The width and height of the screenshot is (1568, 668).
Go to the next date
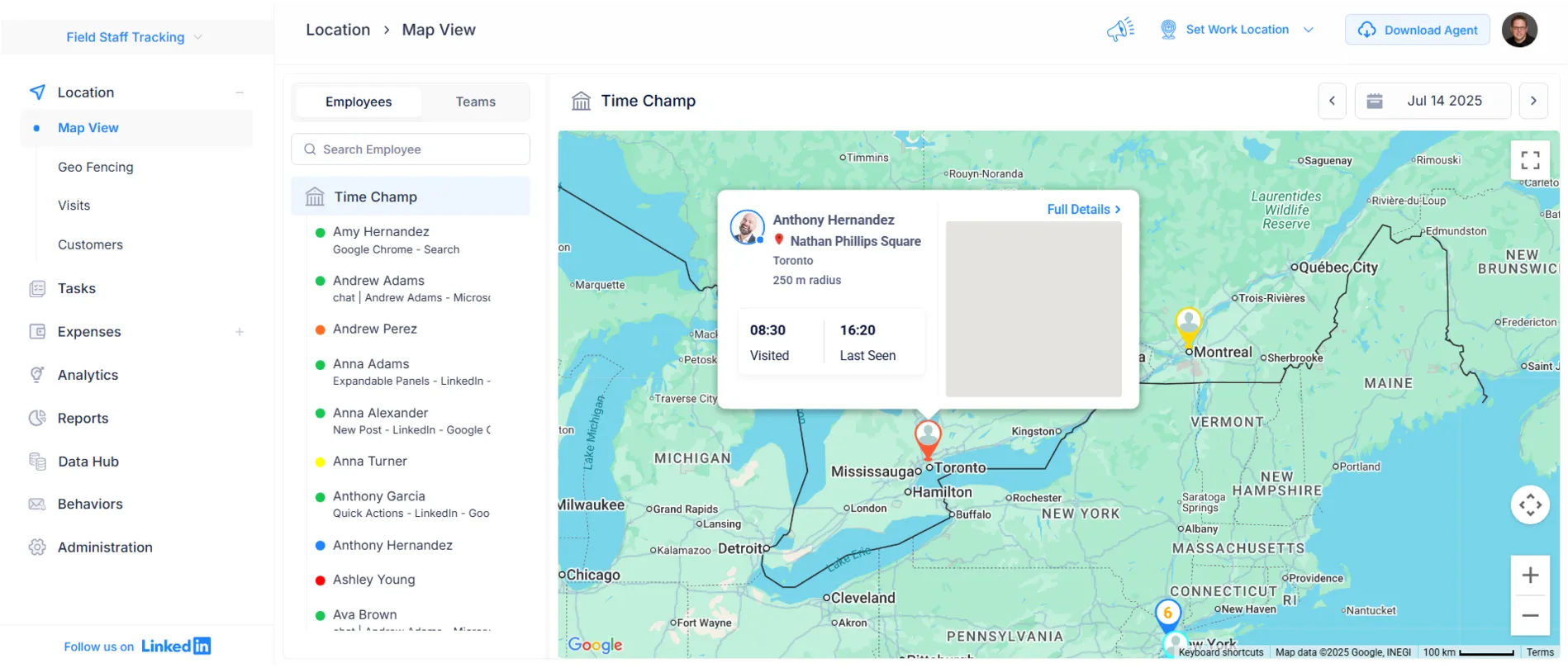(1533, 101)
